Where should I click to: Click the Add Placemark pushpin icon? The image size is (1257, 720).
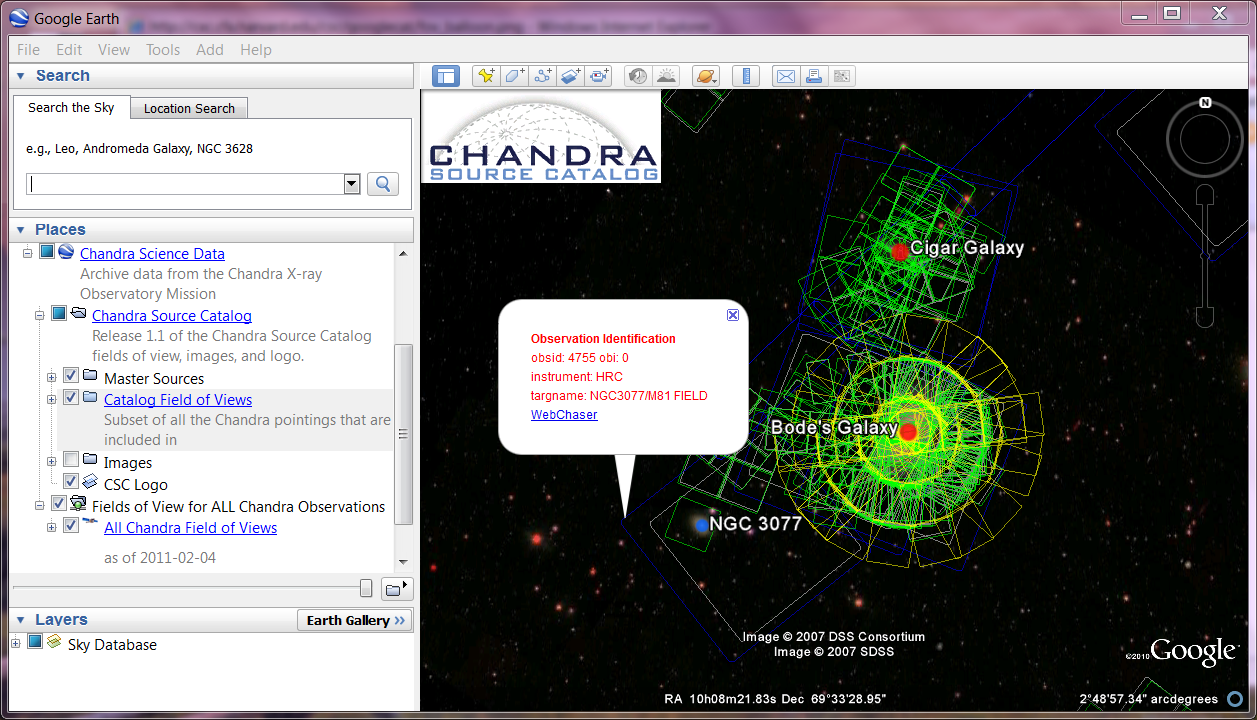(486, 76)
